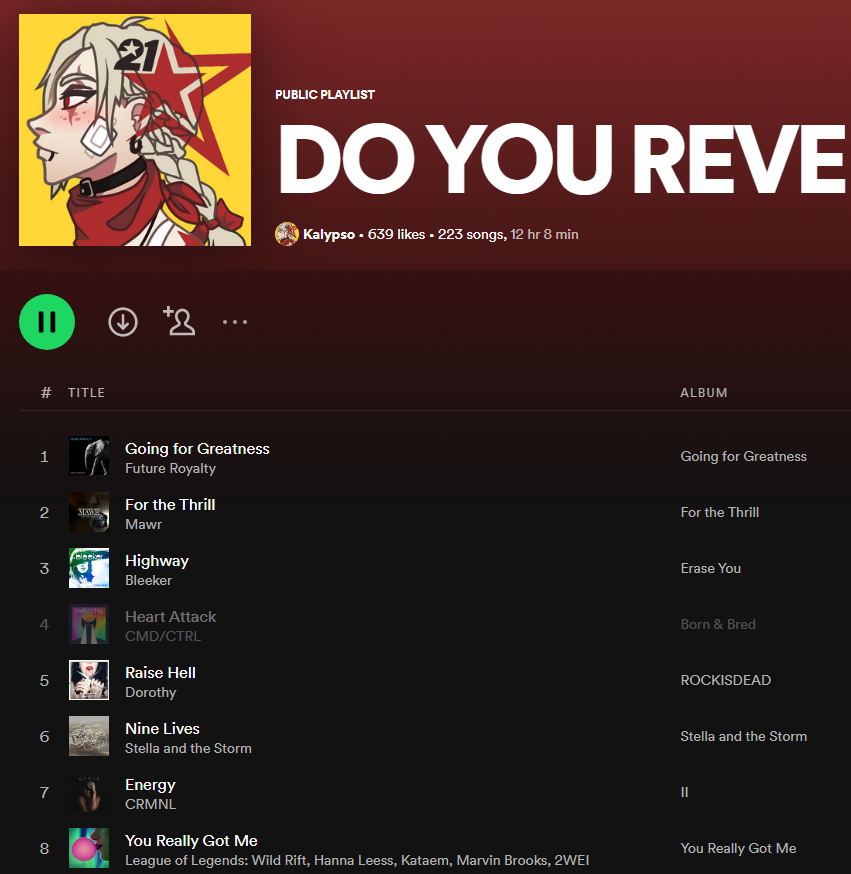Sort by the TITLE column header
Viewport: 851px width, 874px height.
point(86,393)
